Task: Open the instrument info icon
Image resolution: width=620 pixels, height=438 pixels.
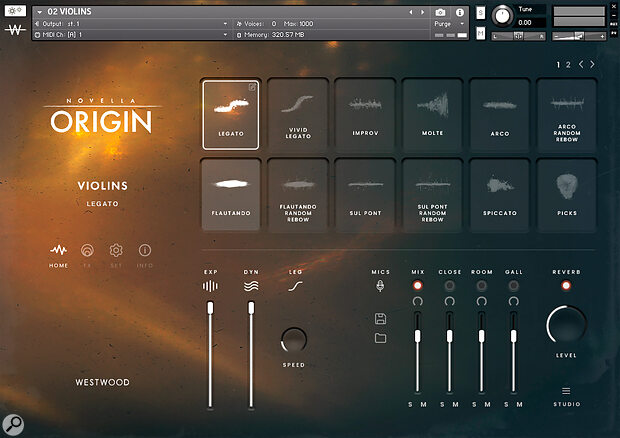Action: 459,12
